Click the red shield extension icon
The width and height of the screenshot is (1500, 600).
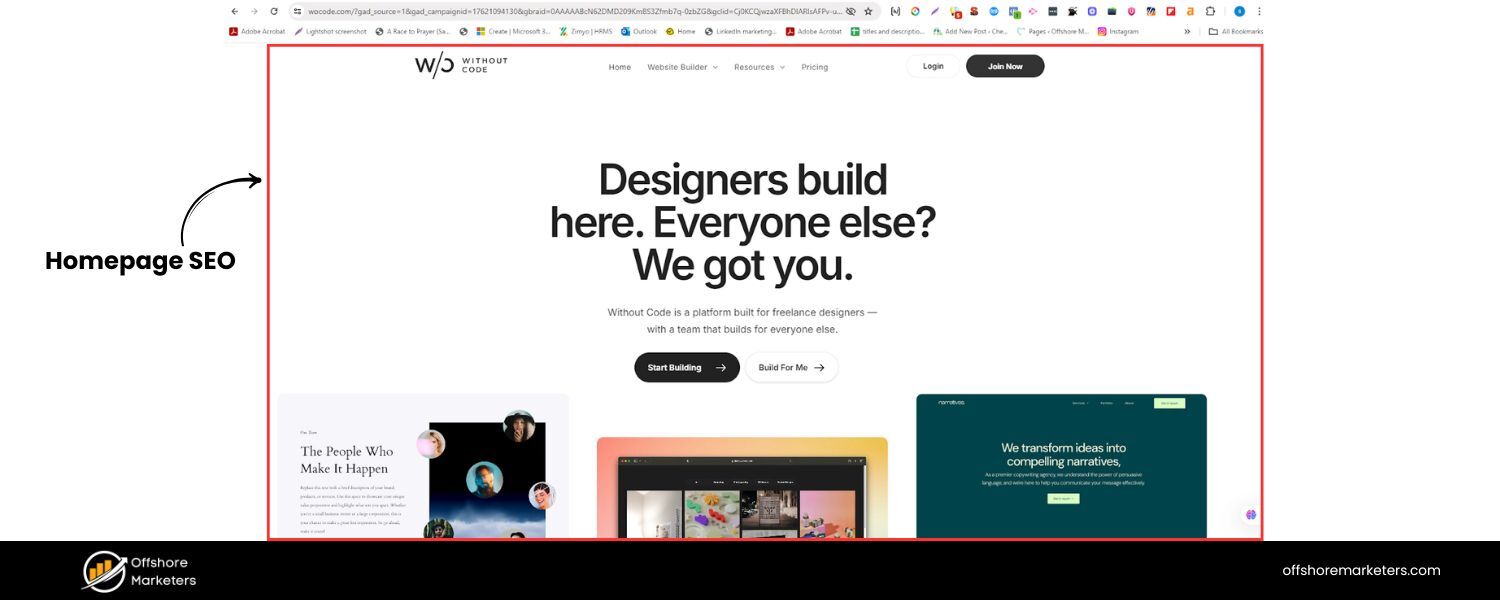[1130, 11]
